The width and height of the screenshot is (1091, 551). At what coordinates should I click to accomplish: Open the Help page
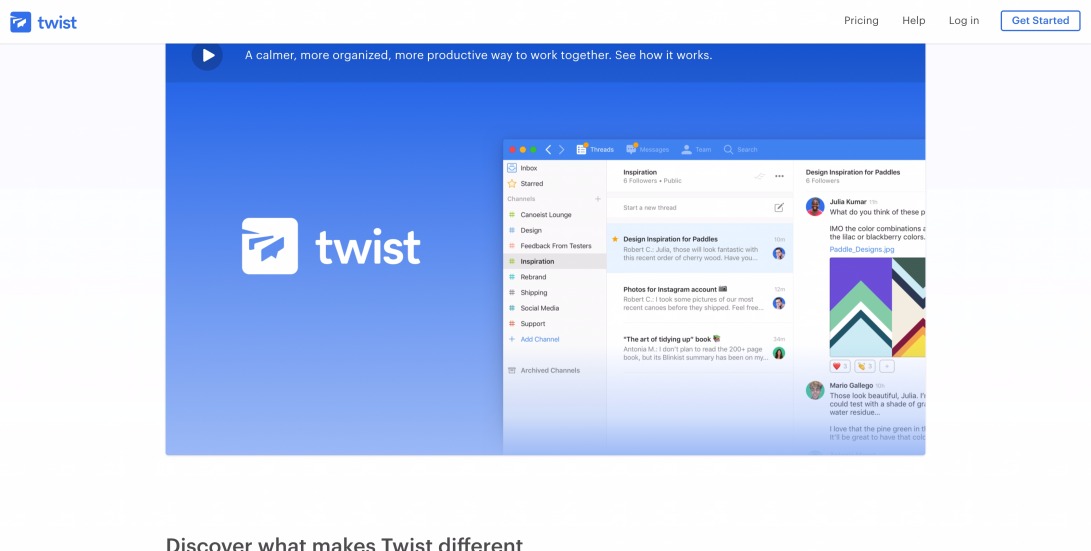point(914,21)
